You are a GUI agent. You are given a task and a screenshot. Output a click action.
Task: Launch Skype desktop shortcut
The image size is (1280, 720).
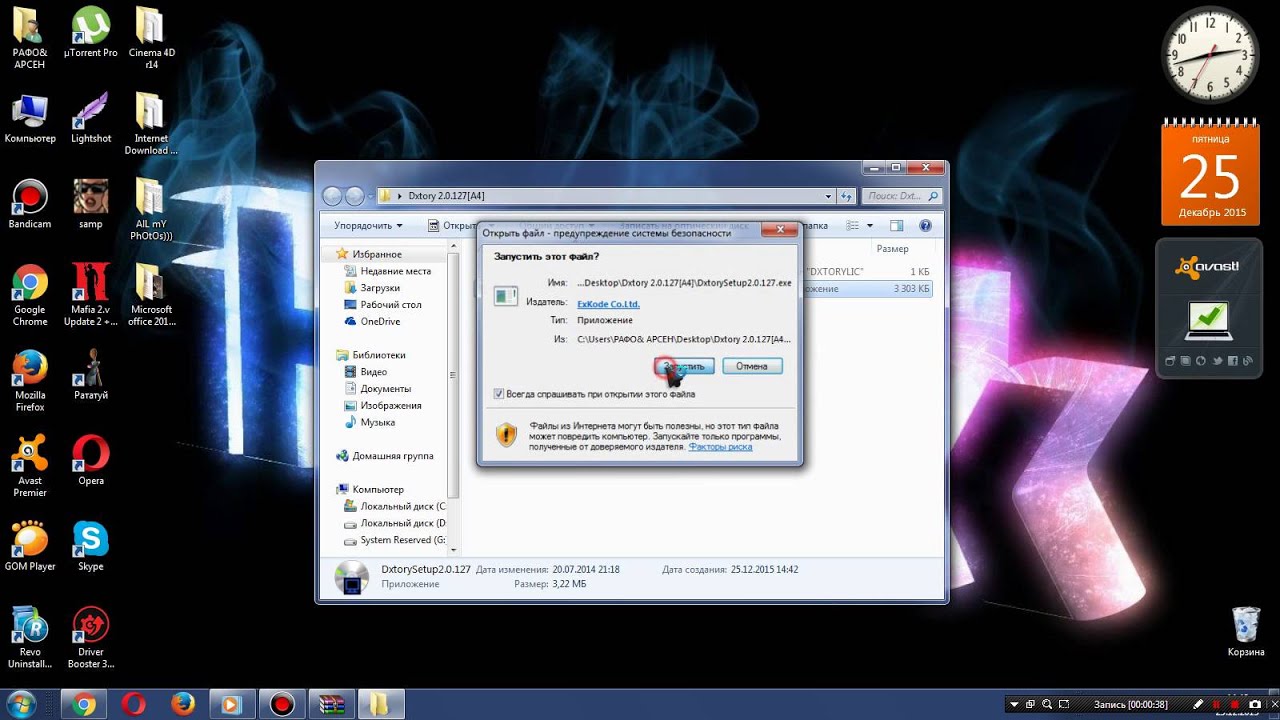point(91,547)
